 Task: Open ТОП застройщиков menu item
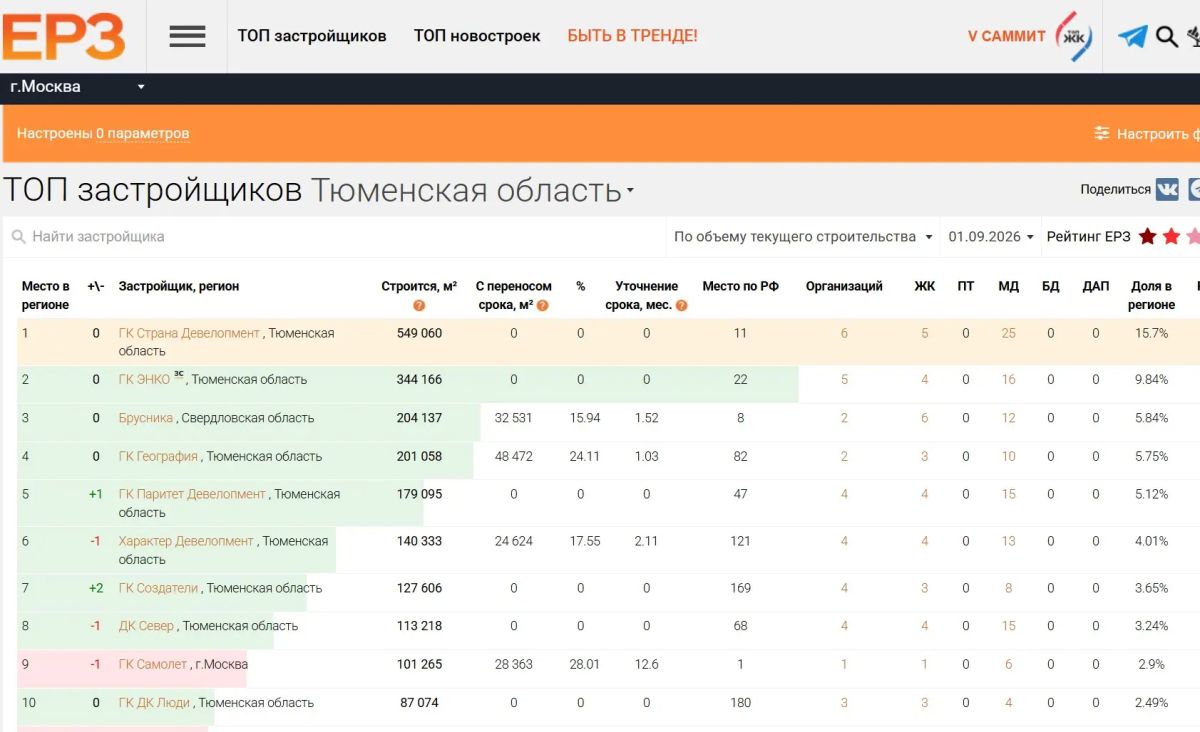(x=312, y=36)
